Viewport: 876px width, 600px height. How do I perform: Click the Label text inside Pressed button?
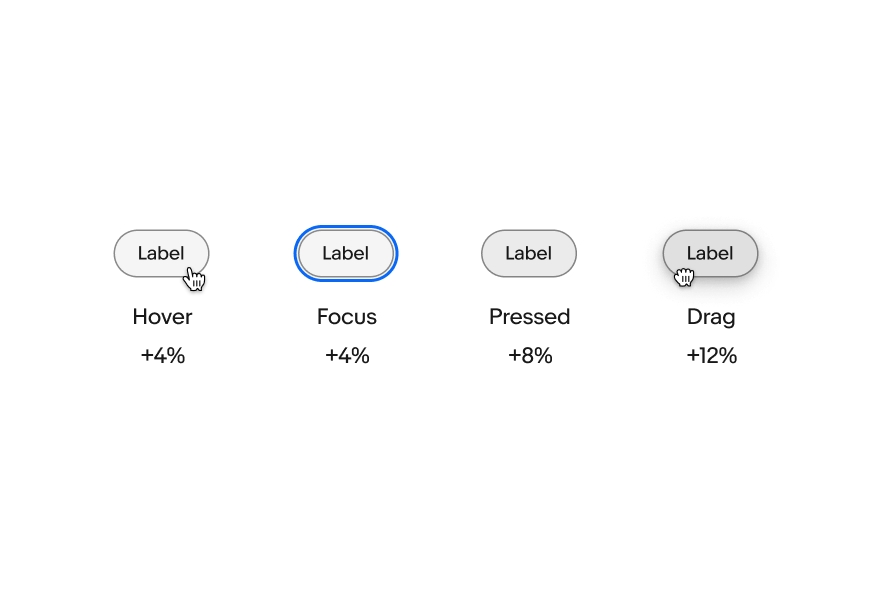tap(529, 253)
